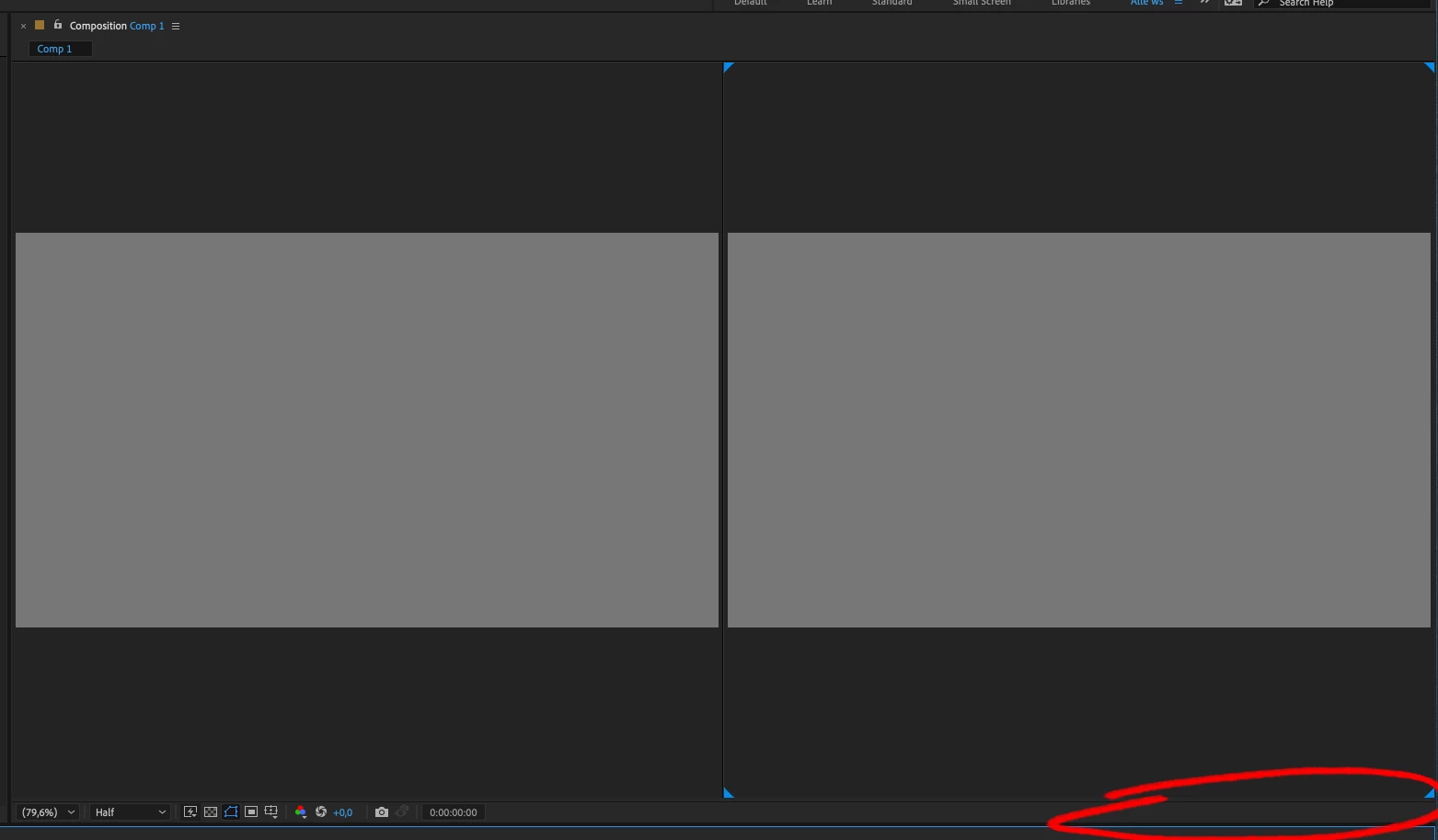Viewport: 1438px width, 840px height.
Task: Open the (79,6%) magnification dropdown
Action: pos(48,812)
